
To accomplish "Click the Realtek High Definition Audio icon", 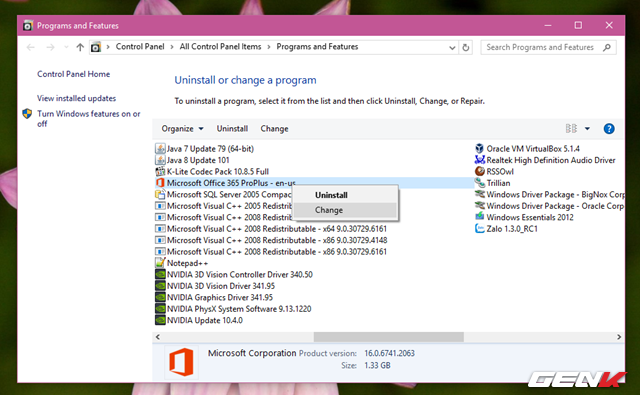I will tap(480, 160).
